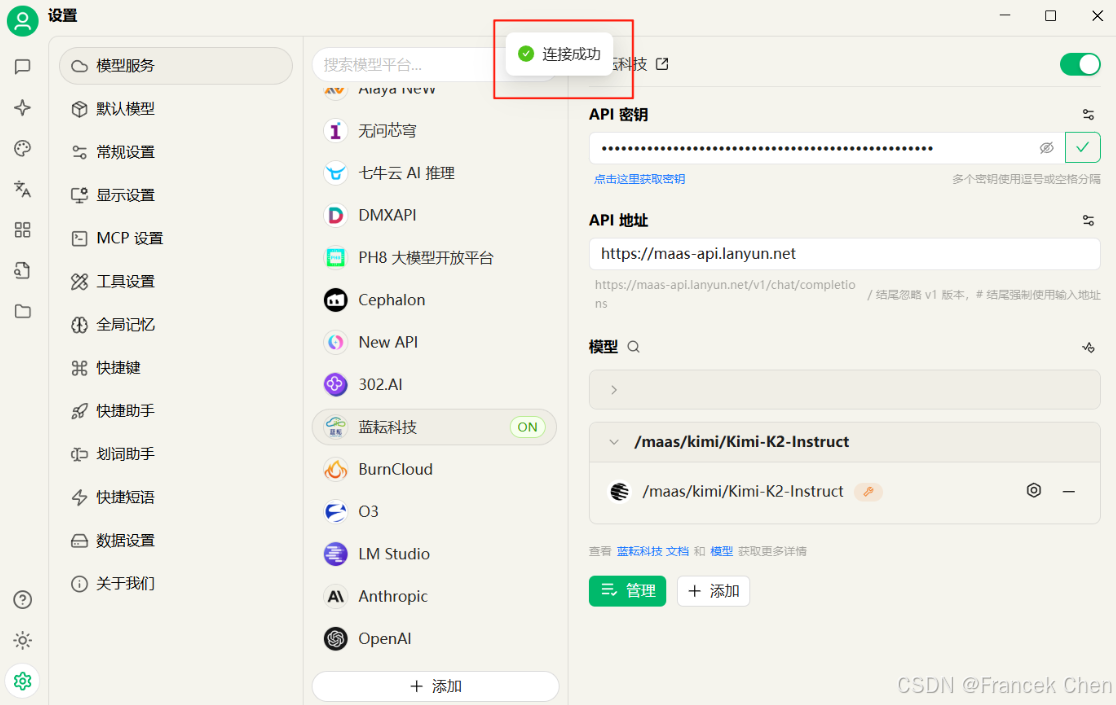Image resolution: width=1116 pixels, height=705 pixels.
Task: Open external link next to provider name
Action: pyautogui.click(x=662, y=64)
